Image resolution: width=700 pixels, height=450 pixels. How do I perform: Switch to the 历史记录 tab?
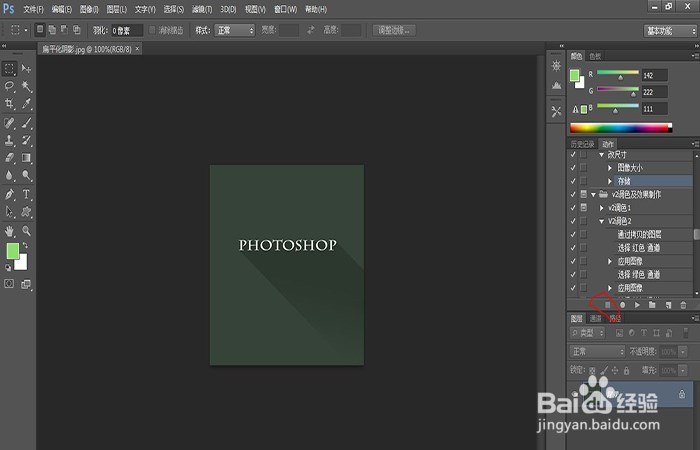(583, 144)
